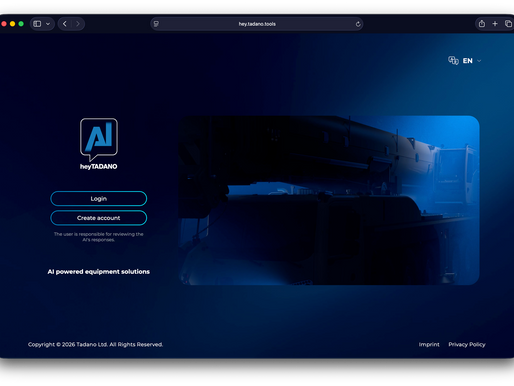Click the Create account button
The width and height of the screenshot is (514, 386).
click(x=99, y=218)
